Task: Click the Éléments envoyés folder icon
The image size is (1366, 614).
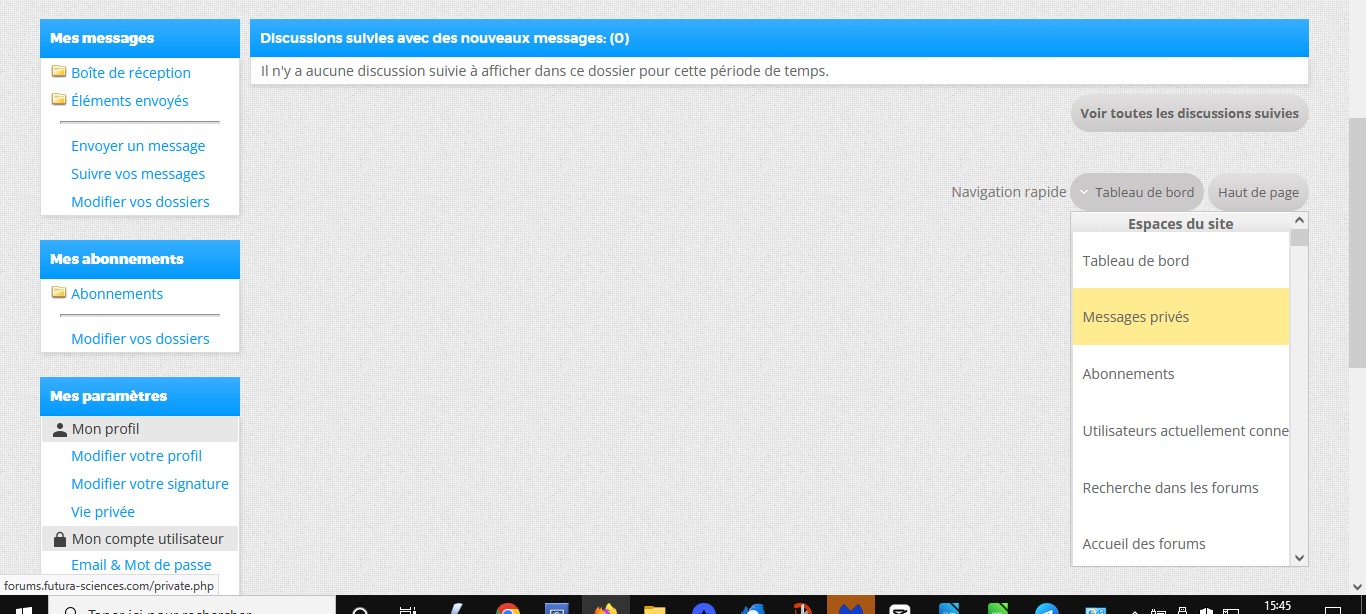Action: click(x=59, y=99)
